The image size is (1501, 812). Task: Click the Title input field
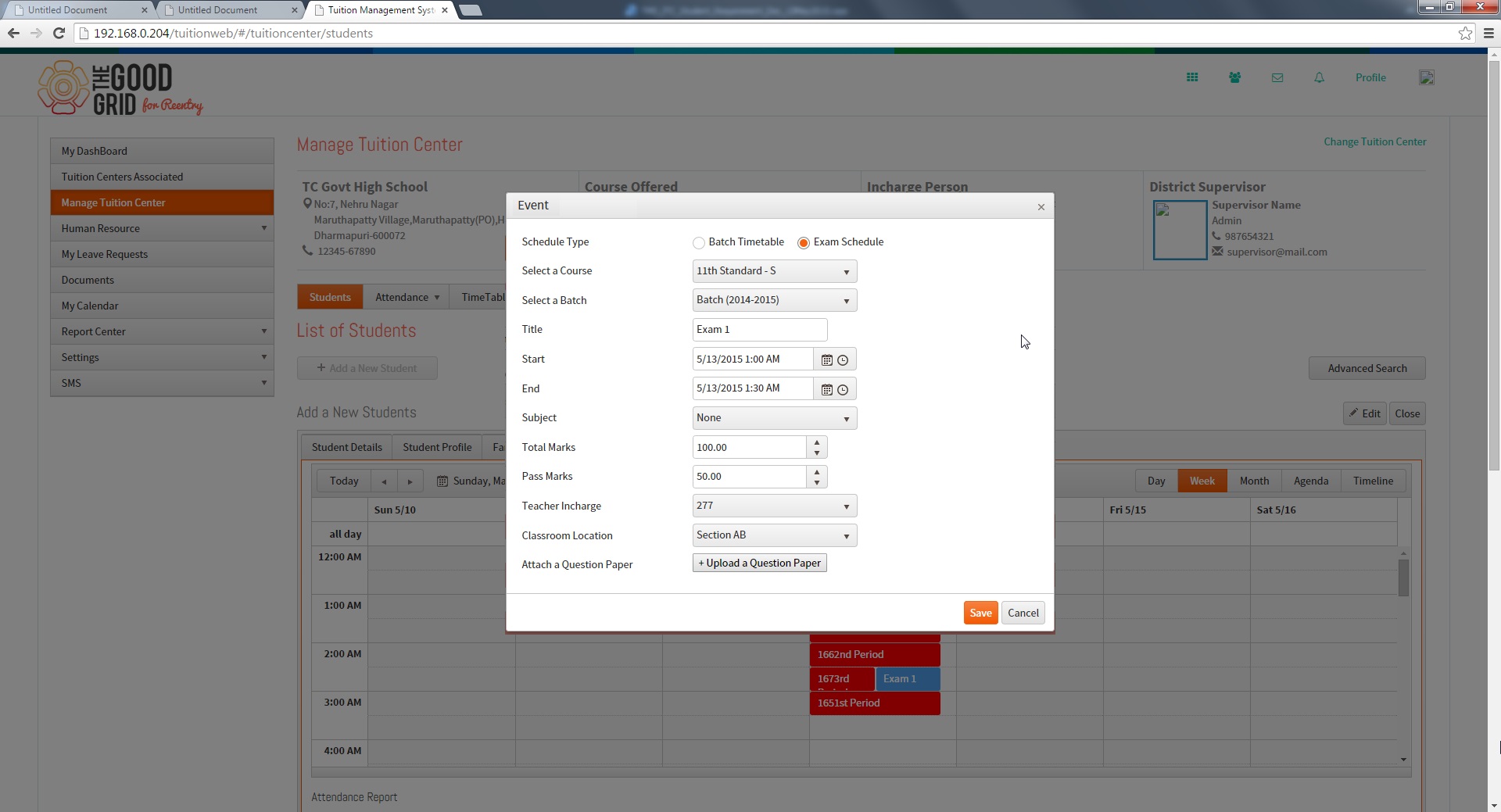click(x=759, y=329)
